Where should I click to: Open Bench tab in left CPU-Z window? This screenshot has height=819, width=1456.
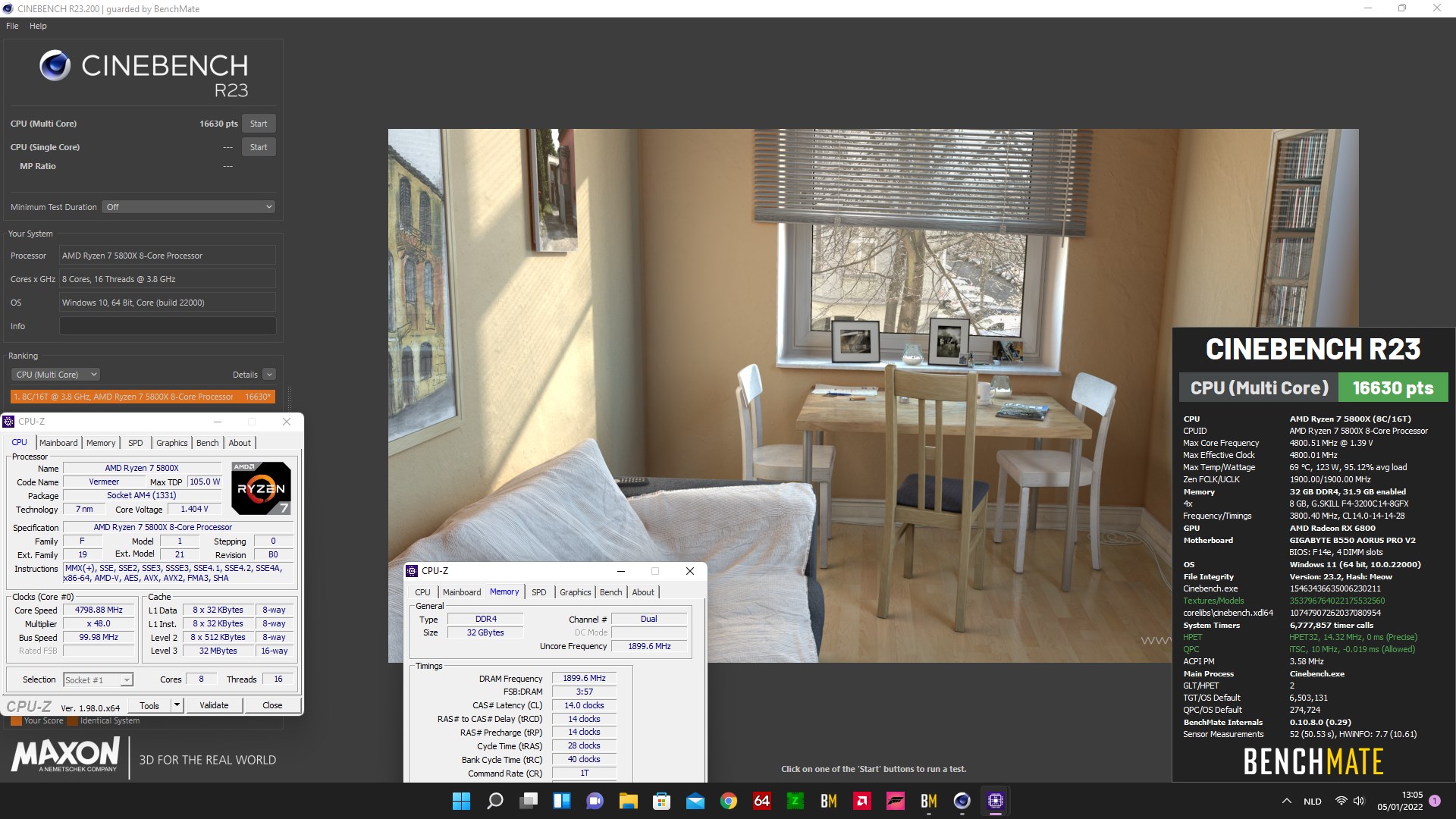pyautogui.click(x=207, y=443)
